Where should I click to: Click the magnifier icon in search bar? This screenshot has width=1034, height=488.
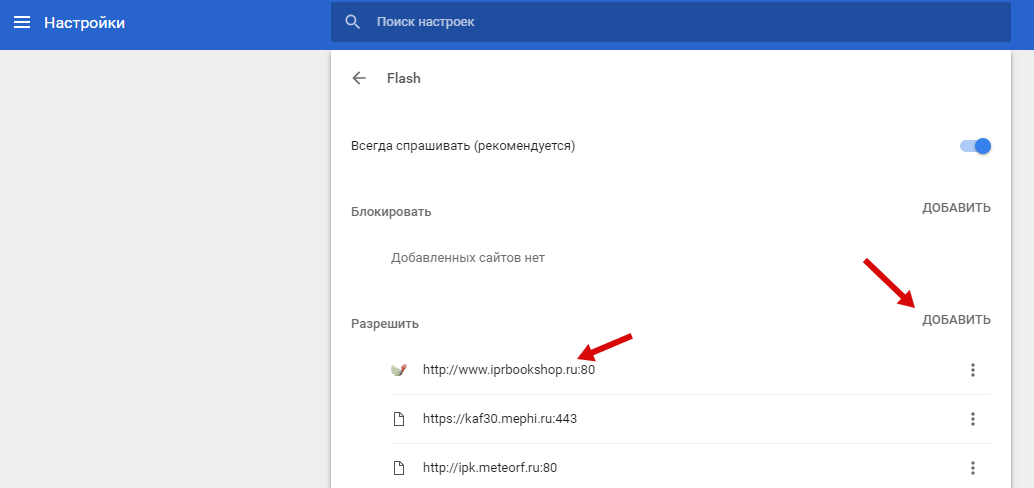pyautogui.click(x=352, y=22)
